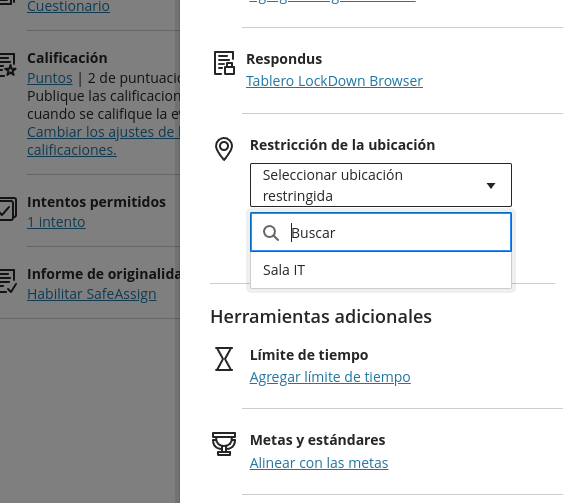The width and height of the screenshot is (582, 503).
Task: Open Alinear con las metas link
Action: 319,463
